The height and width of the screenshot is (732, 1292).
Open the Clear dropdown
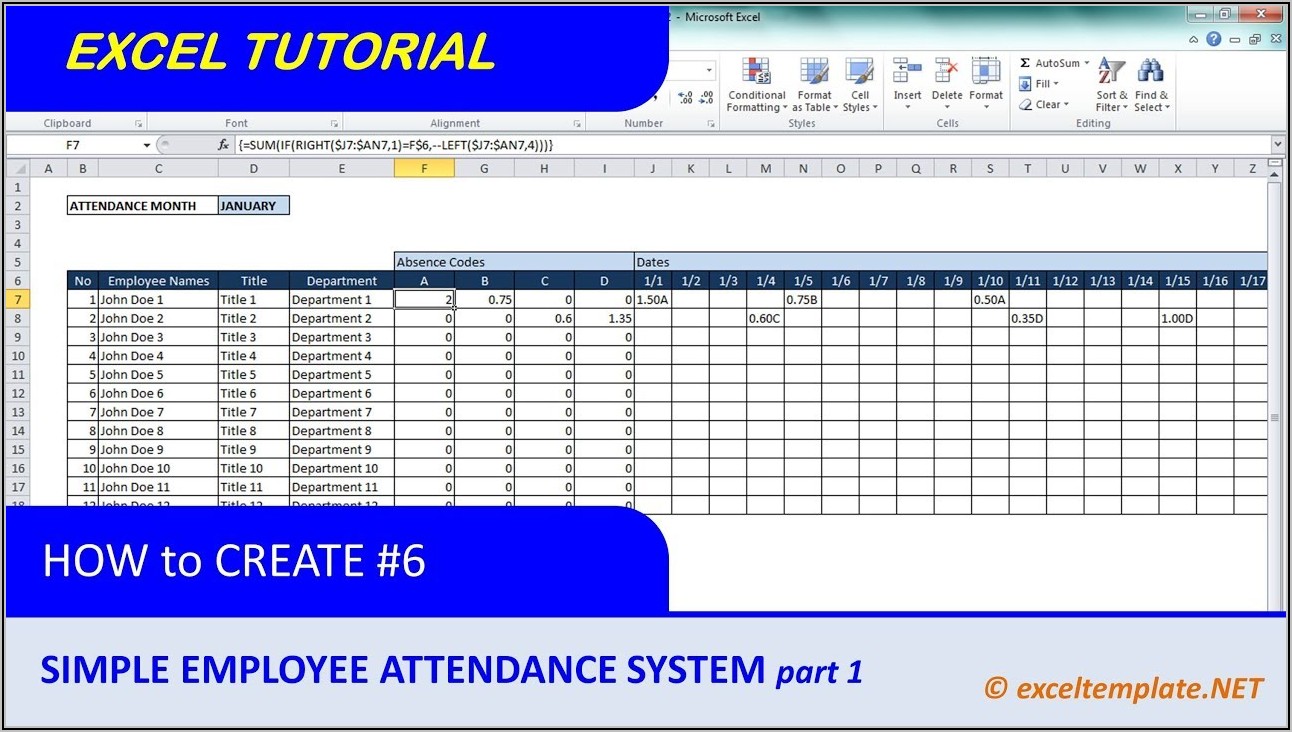click(1066, 104)
